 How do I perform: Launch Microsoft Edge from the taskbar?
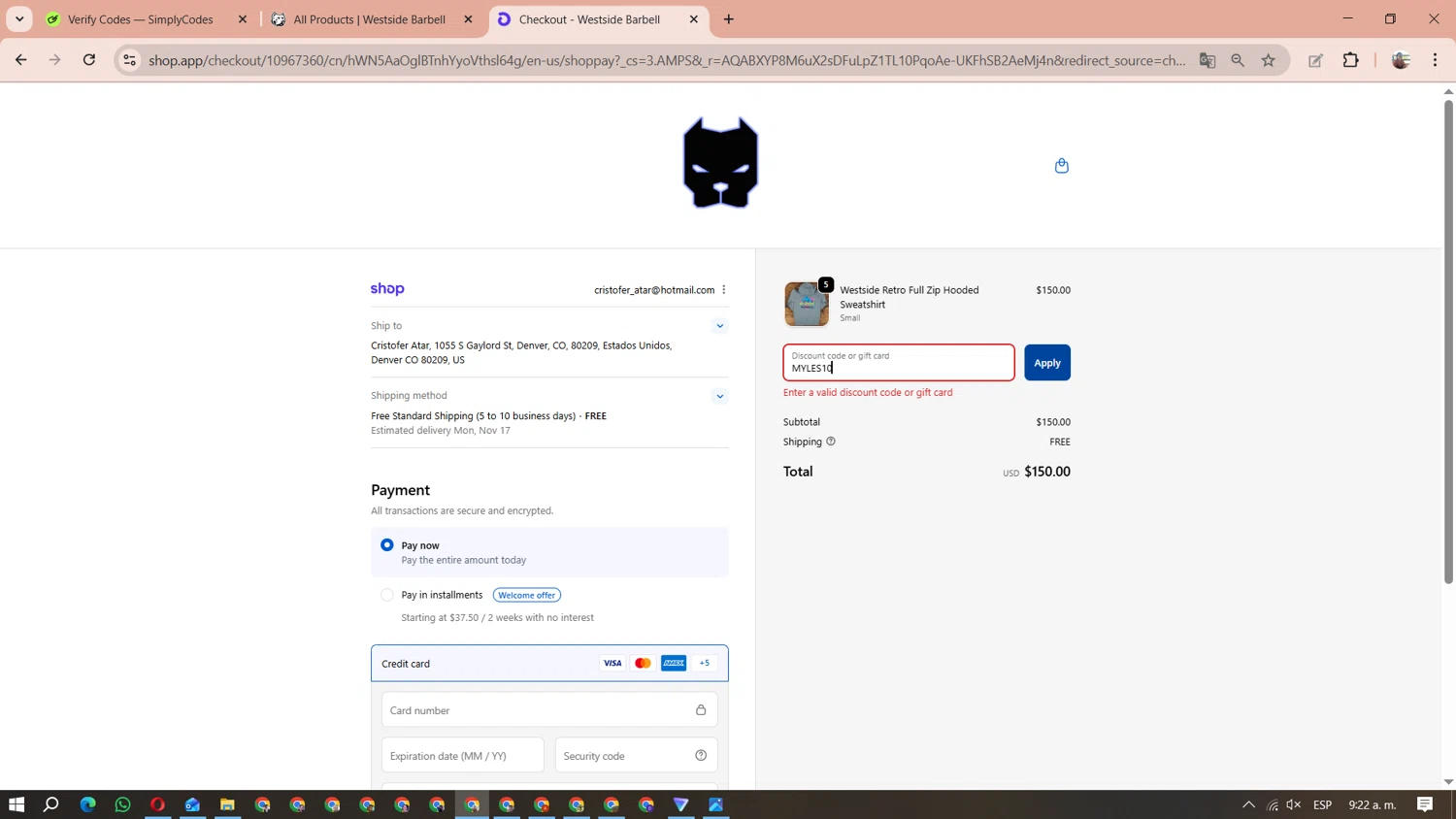point(87,804)
